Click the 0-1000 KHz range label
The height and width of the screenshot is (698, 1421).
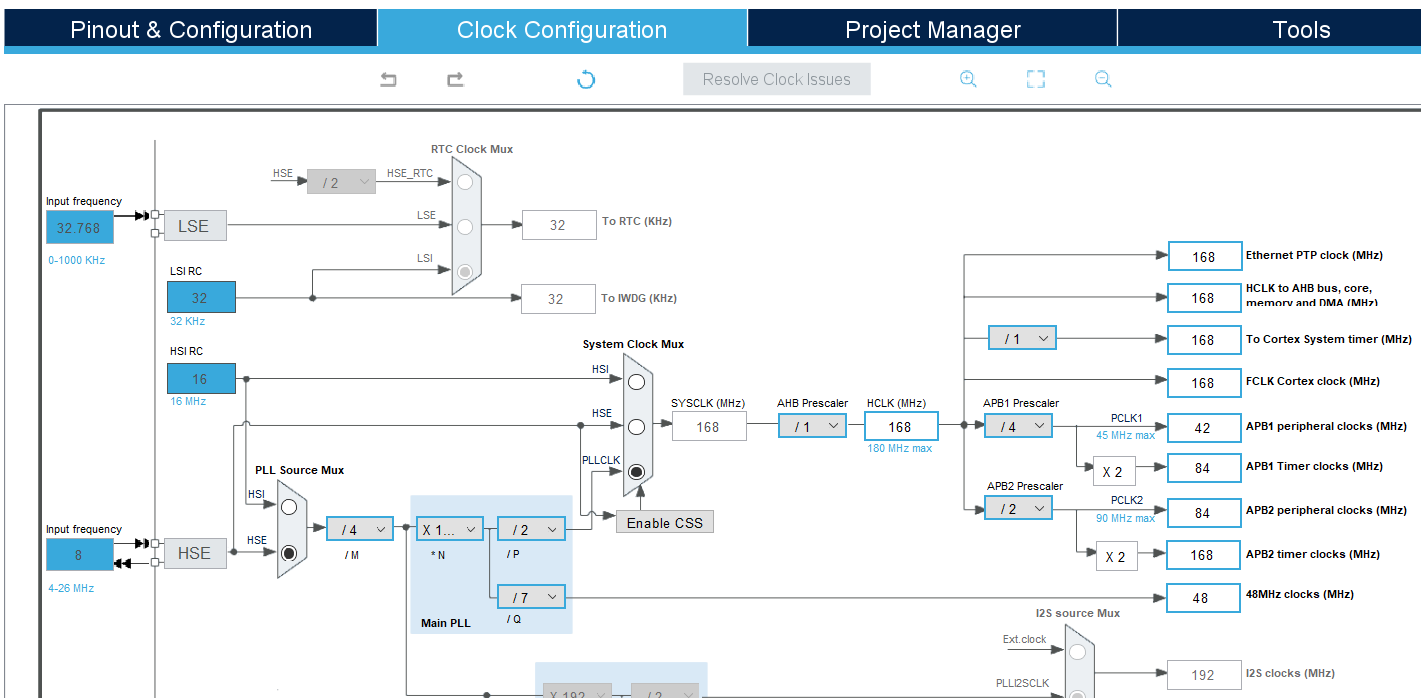click(x=76, y=260)
